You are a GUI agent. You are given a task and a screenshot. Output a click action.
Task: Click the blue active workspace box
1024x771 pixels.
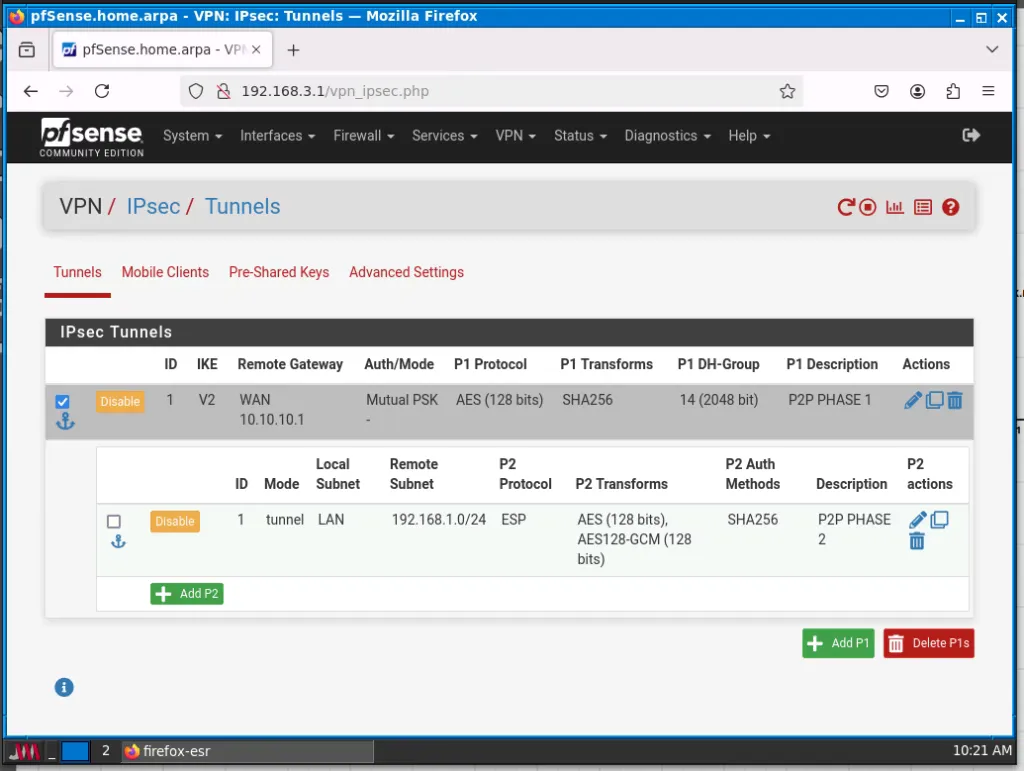(75, 751)
